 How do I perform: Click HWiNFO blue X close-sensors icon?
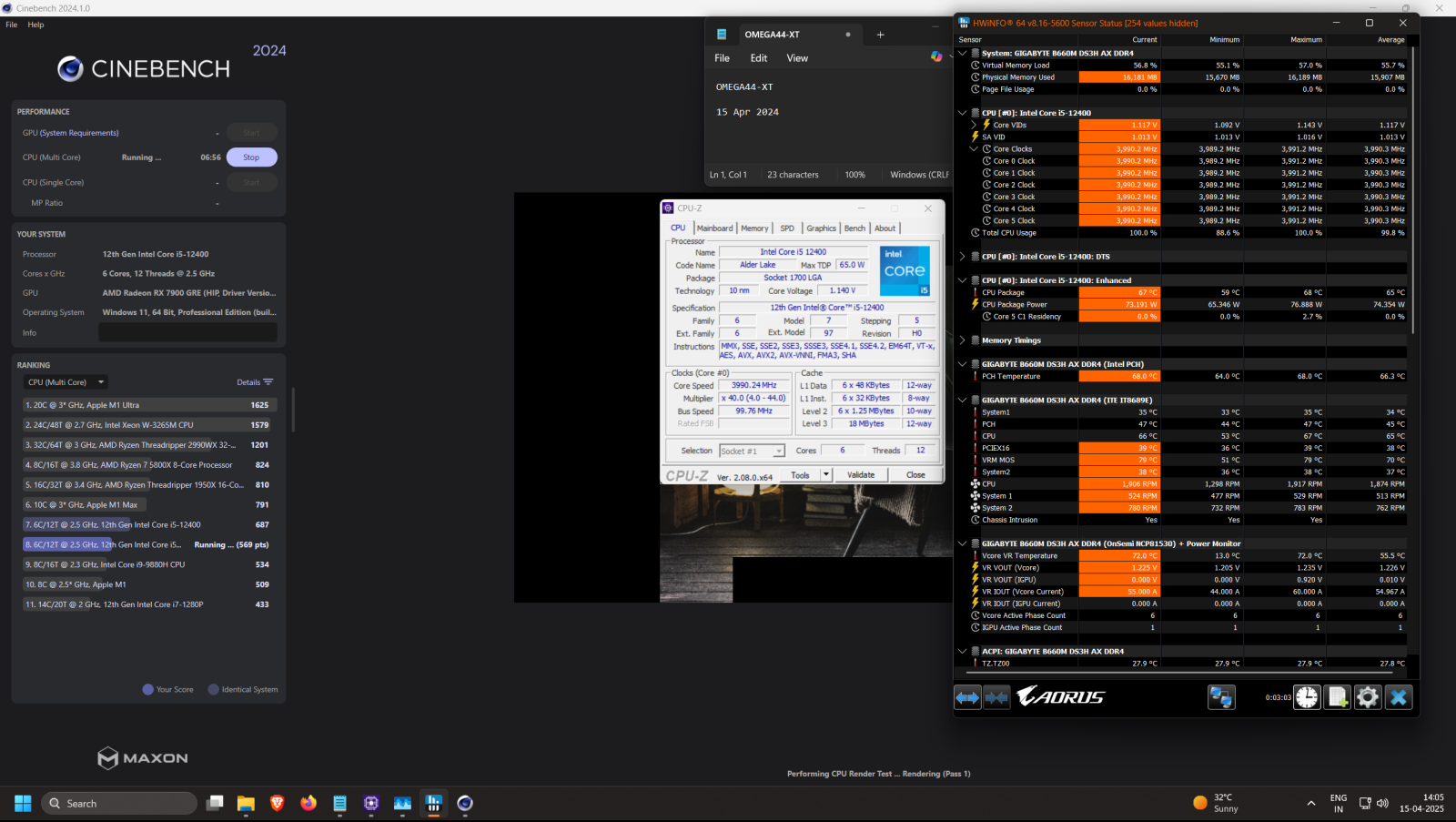click(1399, 697)
